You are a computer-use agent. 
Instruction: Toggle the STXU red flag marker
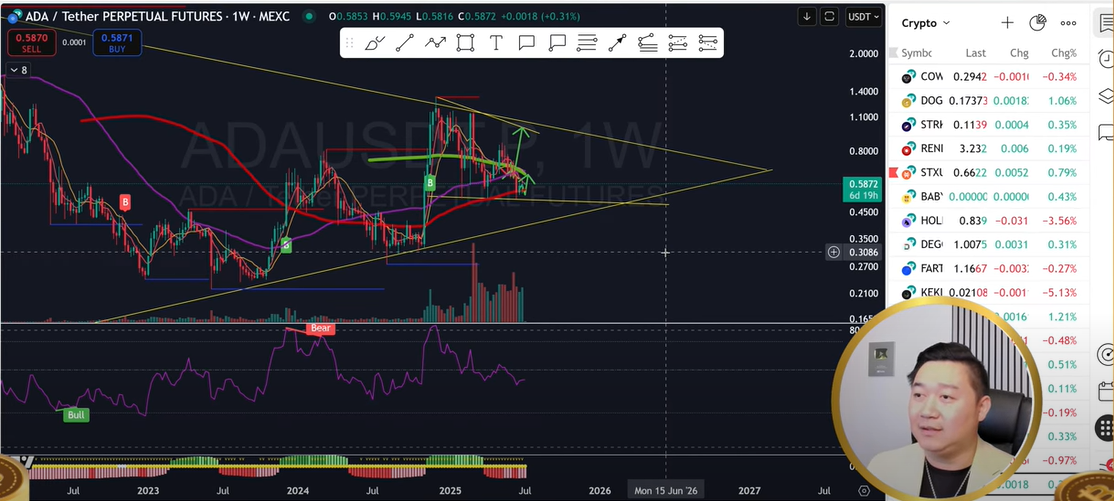coord(893,171)
